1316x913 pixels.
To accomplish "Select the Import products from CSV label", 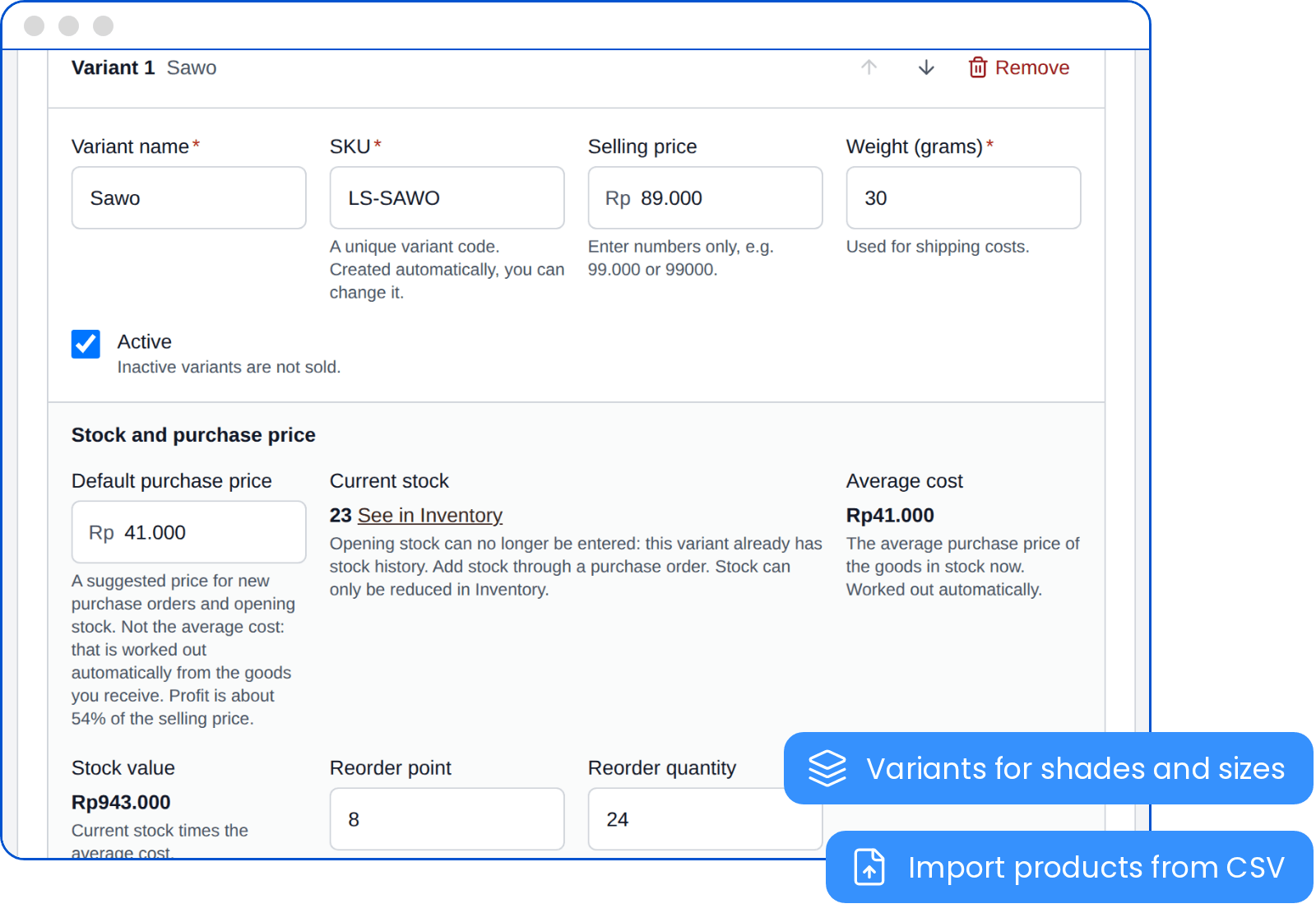I will click(x=1096, y=867).
